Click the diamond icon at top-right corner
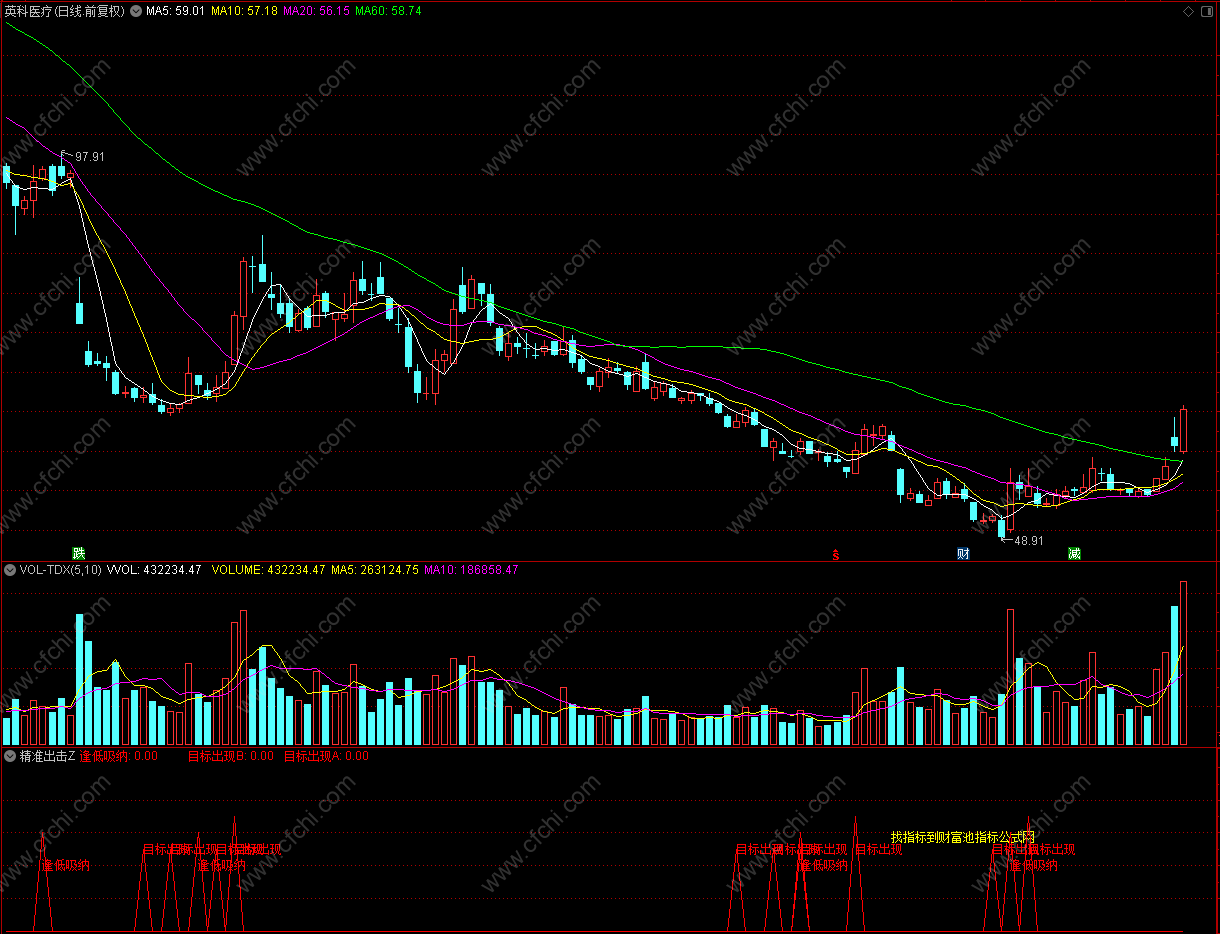 (x=1188, y=11)
